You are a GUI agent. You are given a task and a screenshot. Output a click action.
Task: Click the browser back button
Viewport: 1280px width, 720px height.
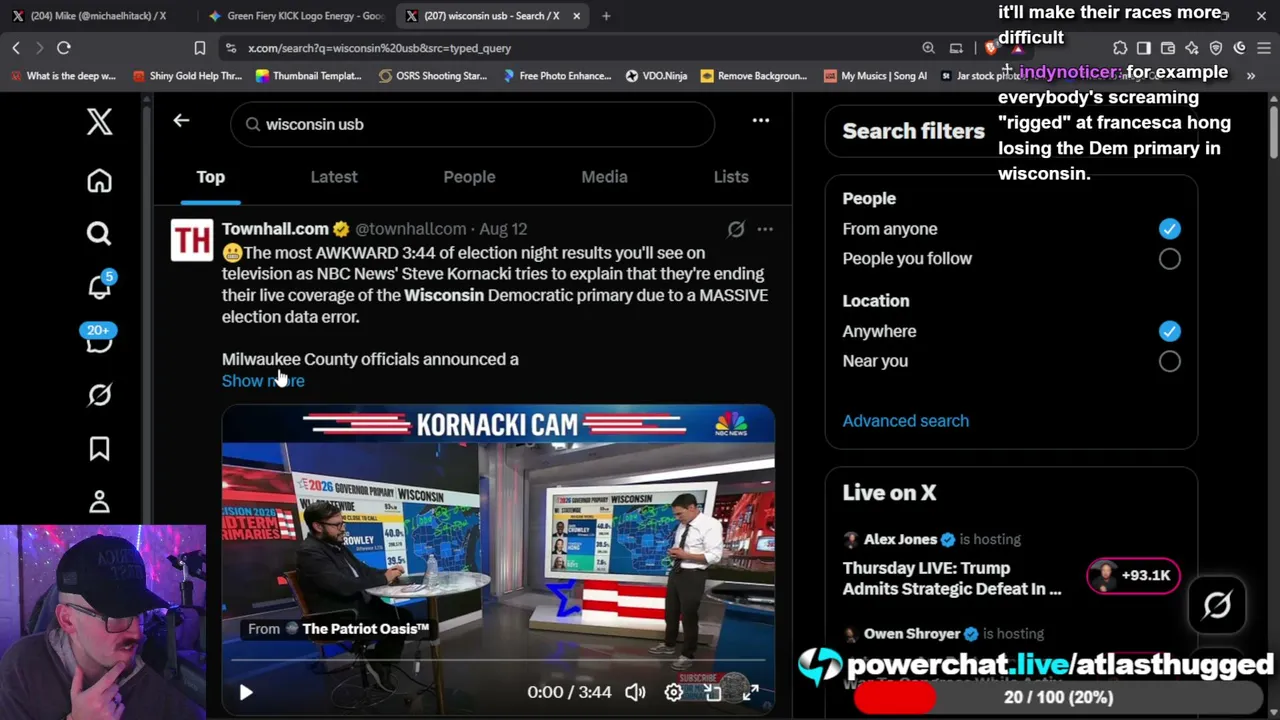point(16,48)
